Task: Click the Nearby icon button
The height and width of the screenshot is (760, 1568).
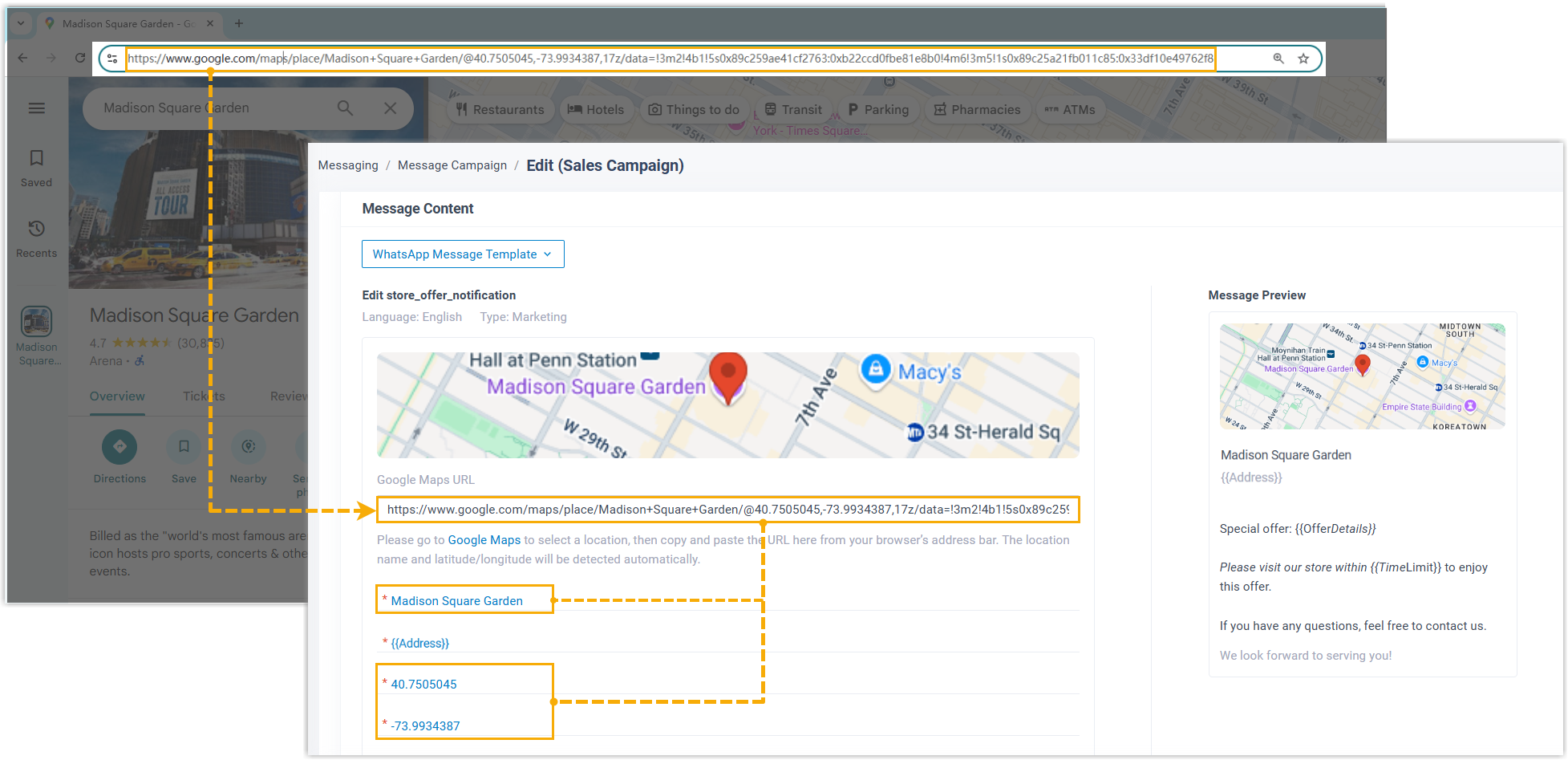Action: tap(248, 447)
